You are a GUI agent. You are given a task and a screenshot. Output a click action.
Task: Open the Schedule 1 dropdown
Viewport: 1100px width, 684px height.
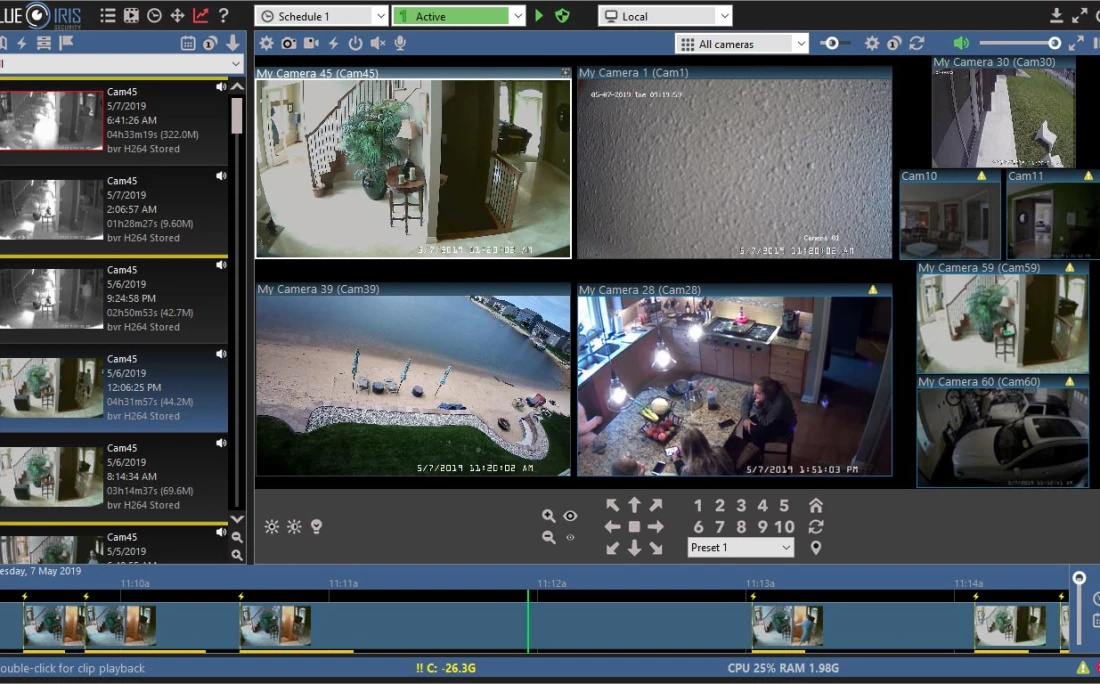point(321,16)
